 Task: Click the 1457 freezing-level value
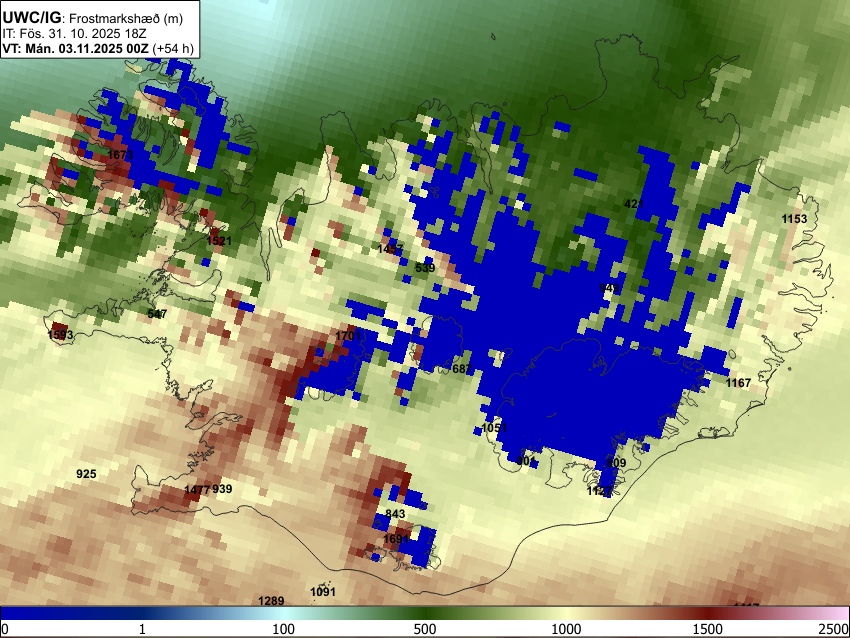point(390,249)
